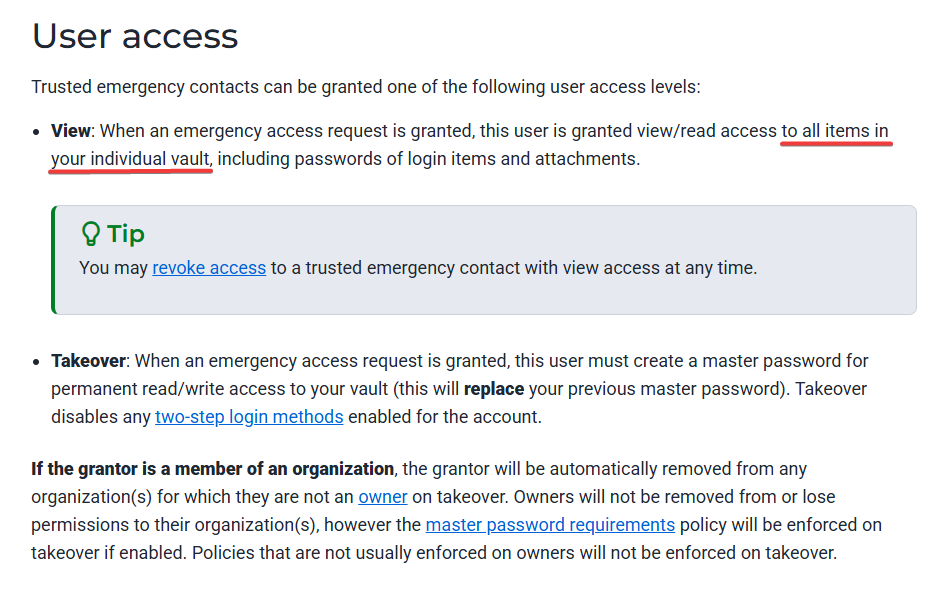Click the green Tip heading text

(x=126, y=234)
